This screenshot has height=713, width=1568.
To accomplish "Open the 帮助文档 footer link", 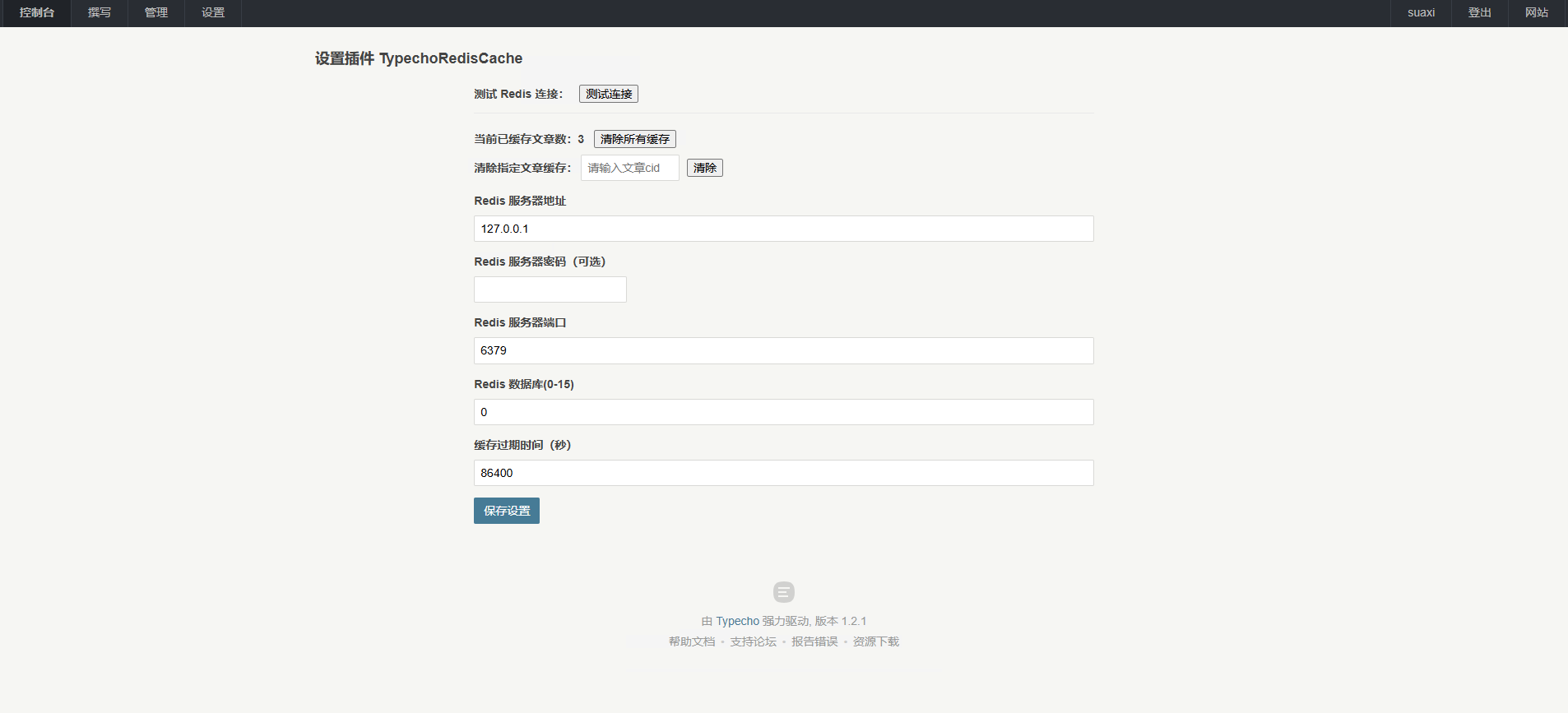I will pyautogui.click(x=691, y=641).
